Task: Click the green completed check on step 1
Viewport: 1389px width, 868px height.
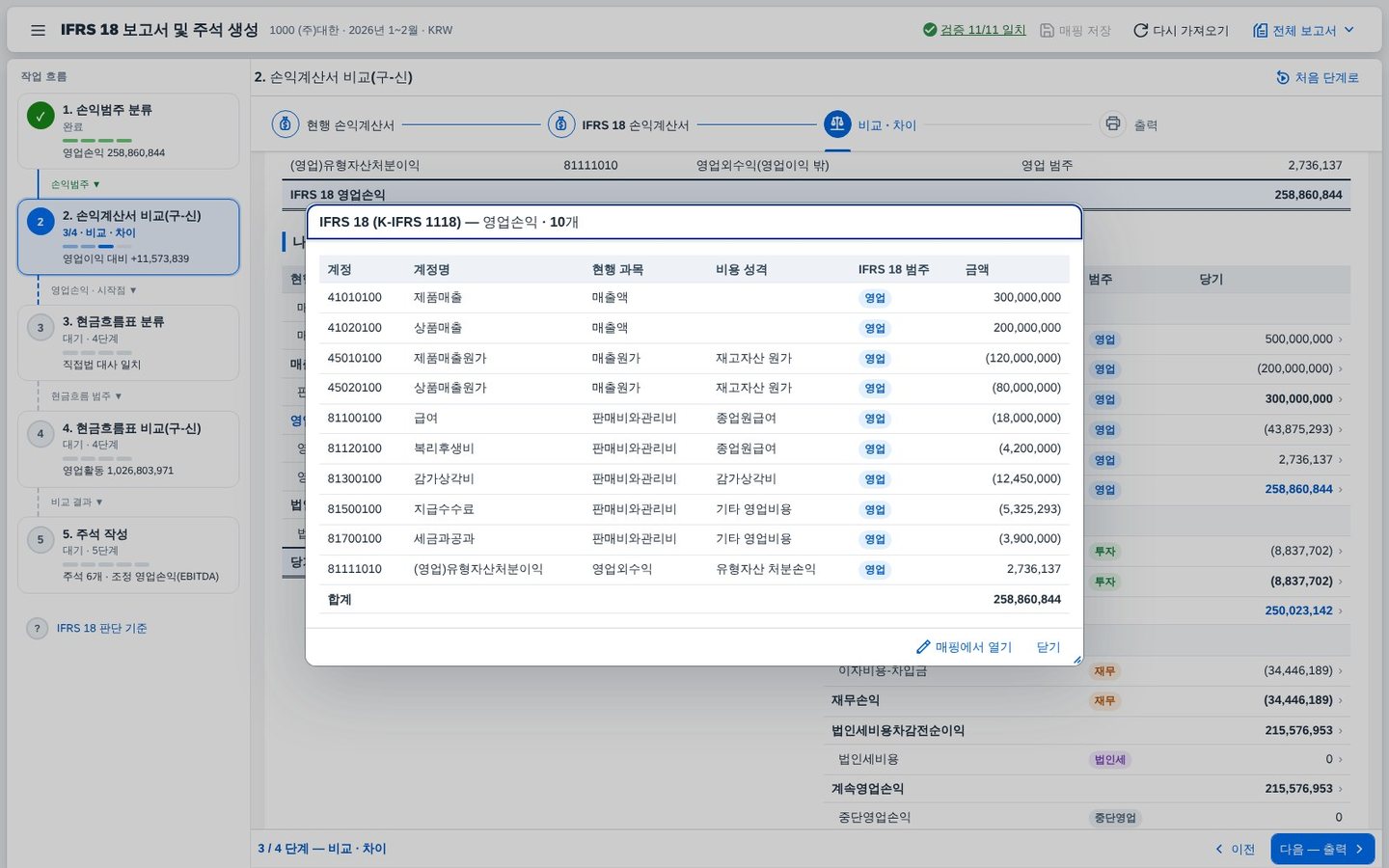Action: (41, 116)
